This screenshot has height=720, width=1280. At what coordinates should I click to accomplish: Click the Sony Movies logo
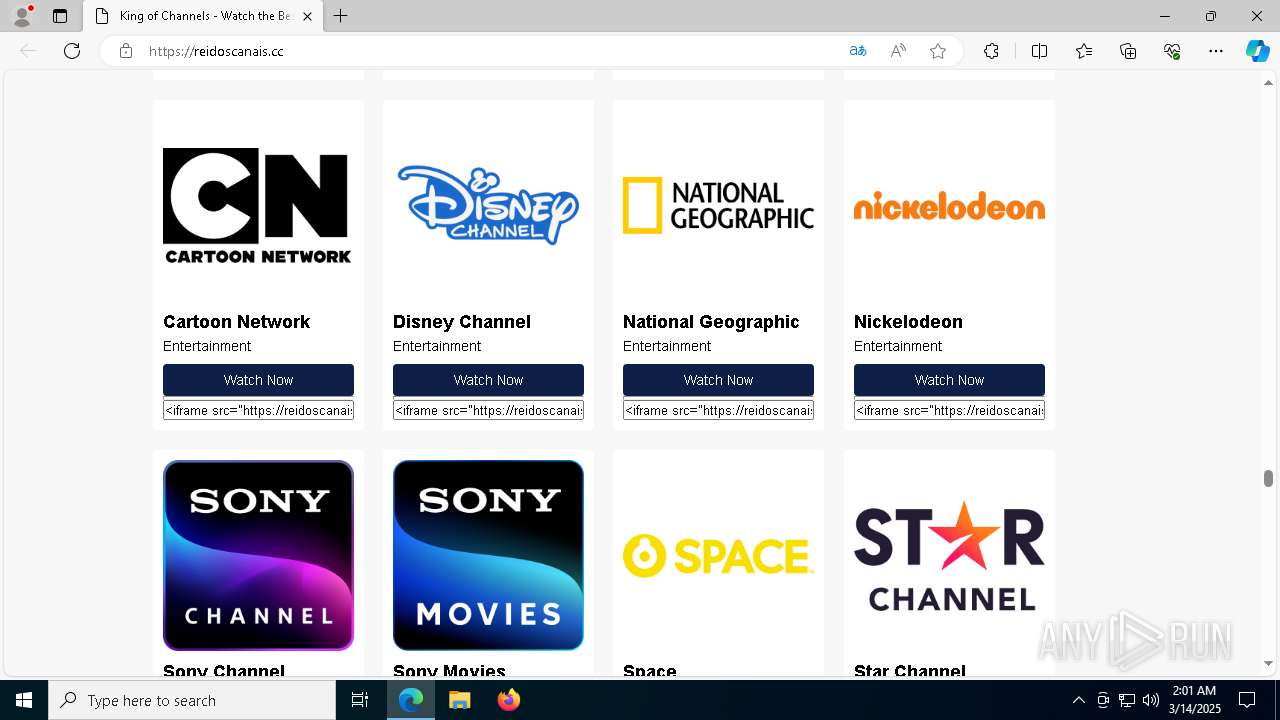[488, 555]
